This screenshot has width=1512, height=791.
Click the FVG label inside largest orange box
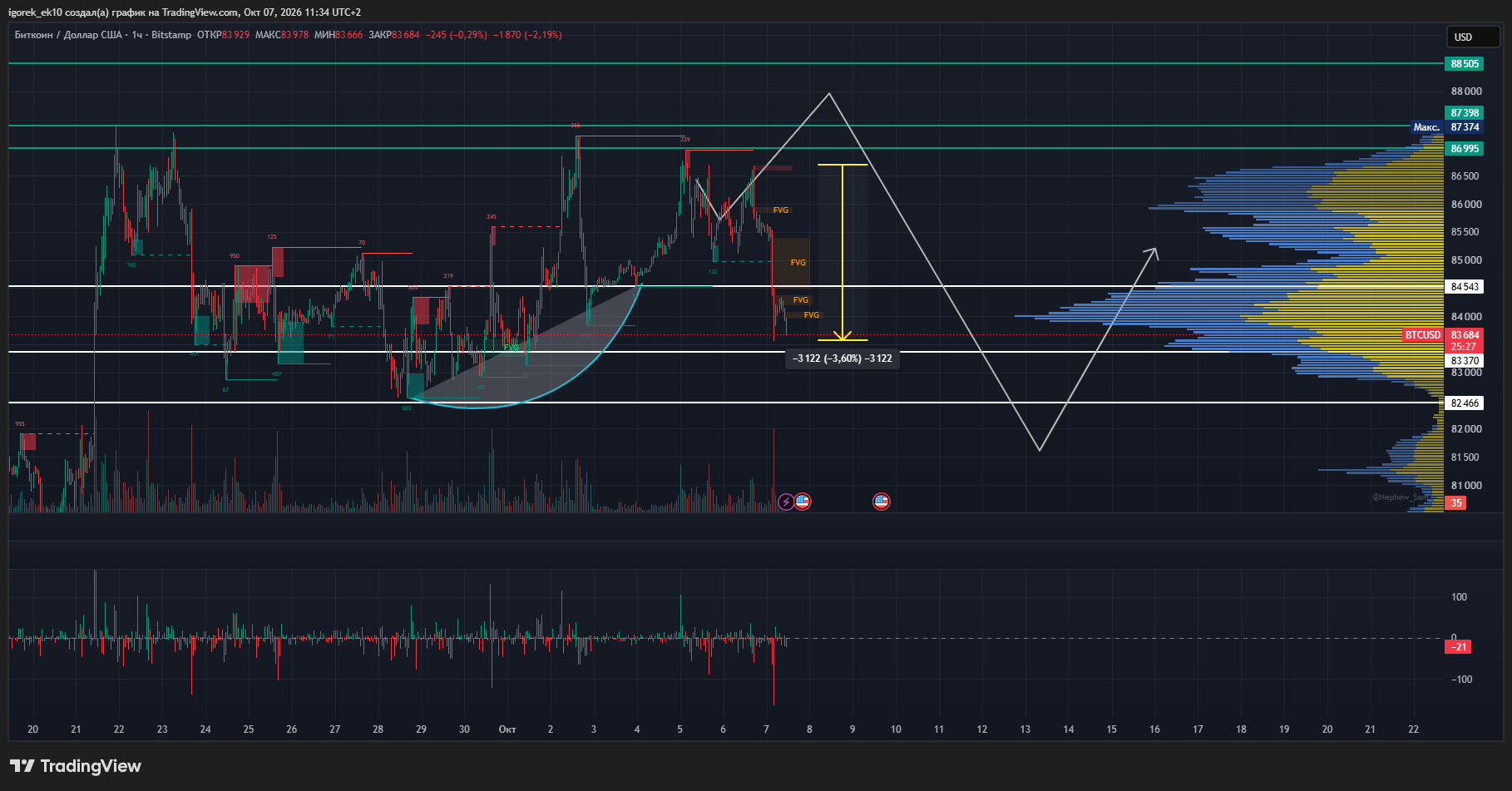(798, 263)
